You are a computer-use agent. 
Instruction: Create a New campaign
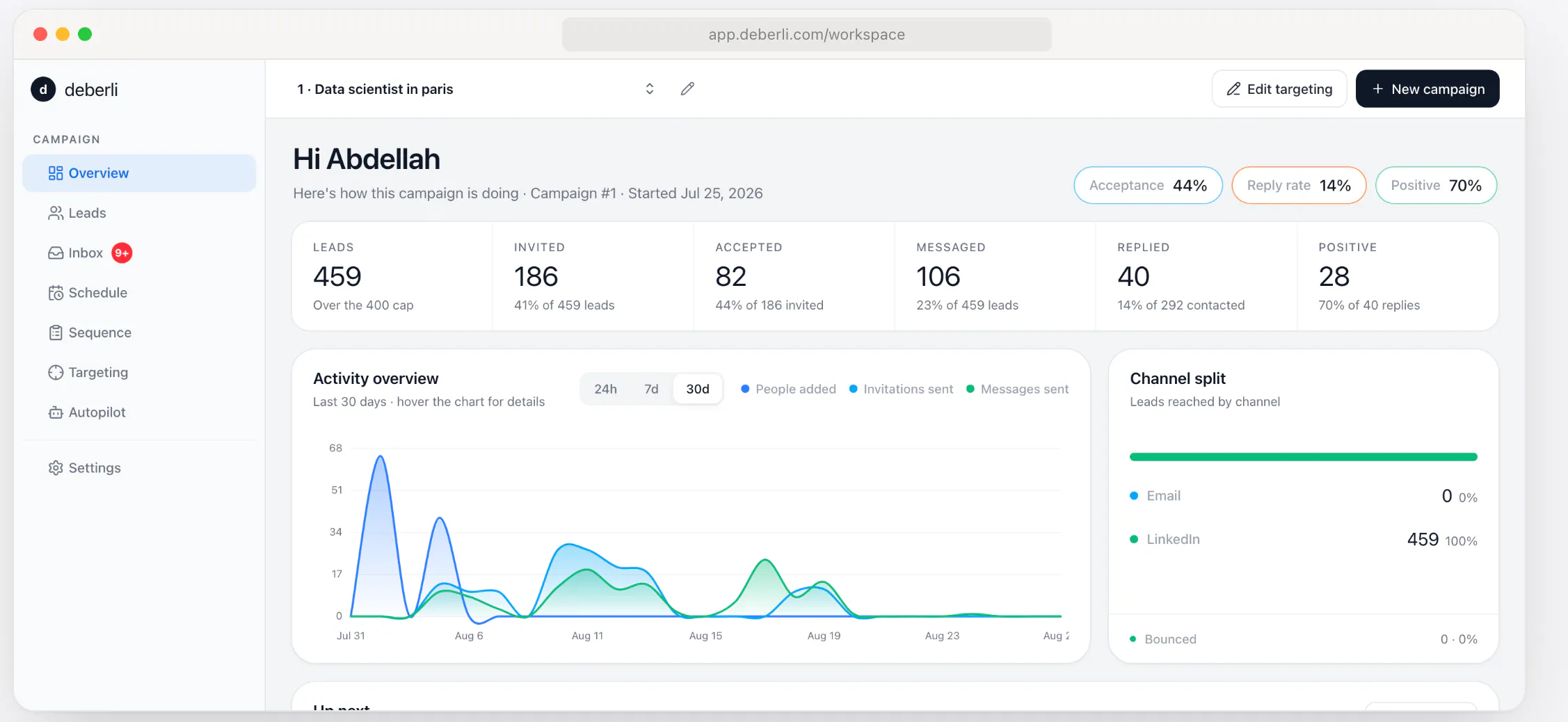click(x=1427, y=89)
